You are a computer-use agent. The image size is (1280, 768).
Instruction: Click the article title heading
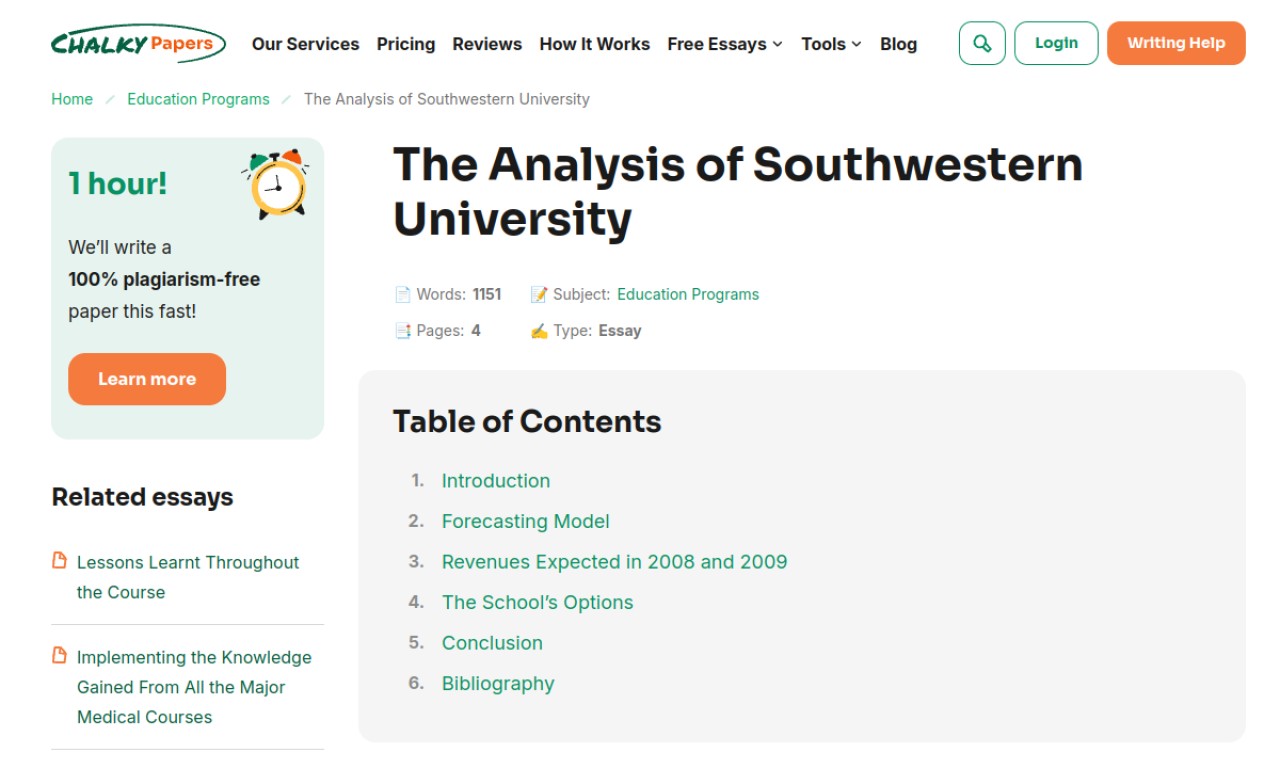pyautogui.click(x=737, y=192)
